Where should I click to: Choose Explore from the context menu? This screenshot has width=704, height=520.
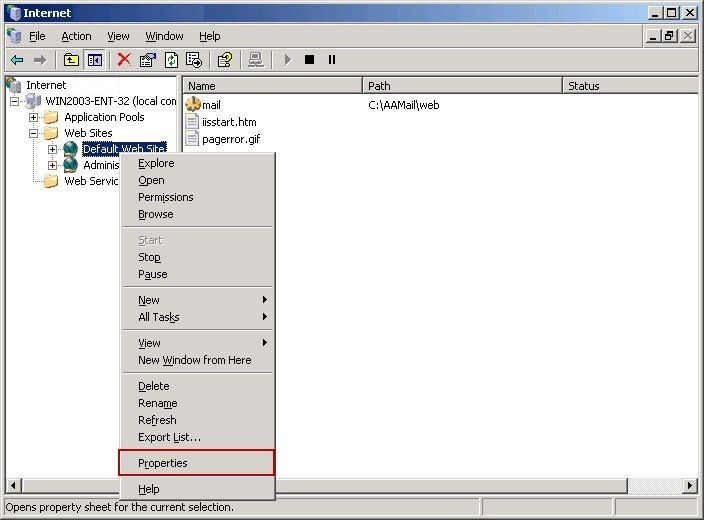point(198,163)
